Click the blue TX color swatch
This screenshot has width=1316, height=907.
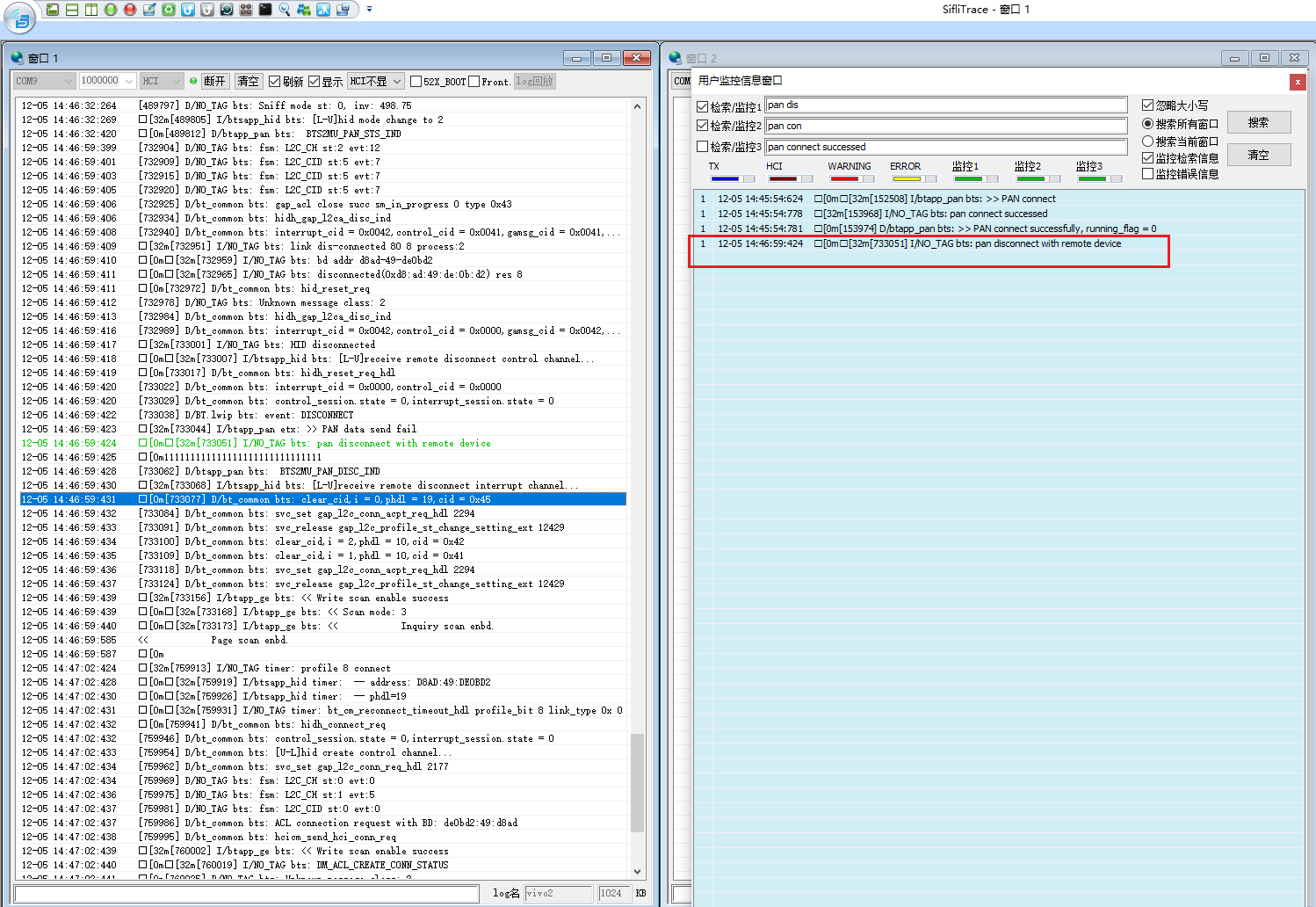pos(725,179)
